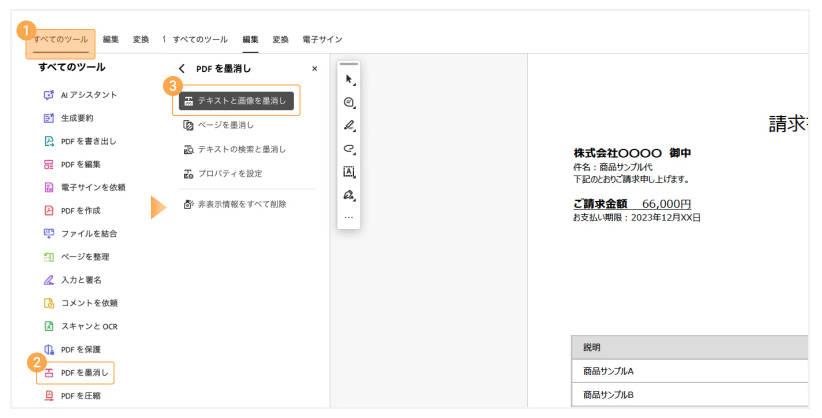Click テキストと画像を墨消し button
Screen dimensions: 822x418
pyautogui.click(x=236, y=101)
